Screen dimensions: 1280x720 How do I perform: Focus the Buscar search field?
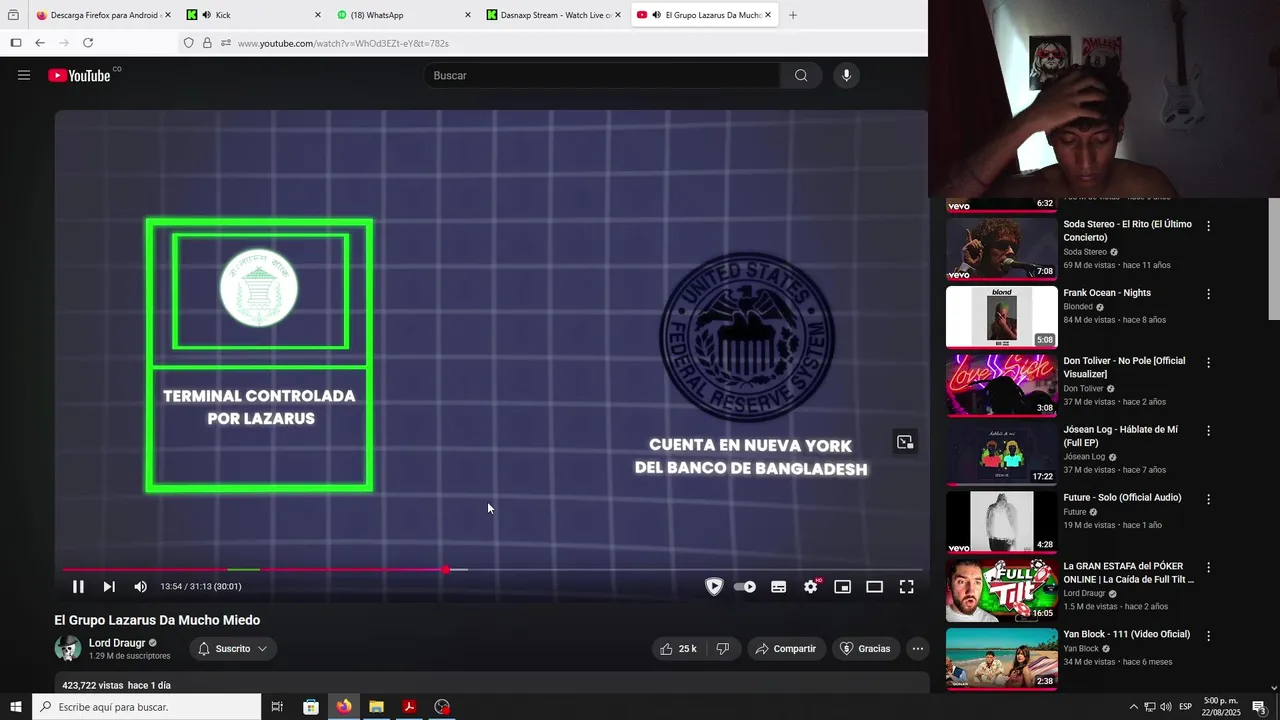point(603,75)
